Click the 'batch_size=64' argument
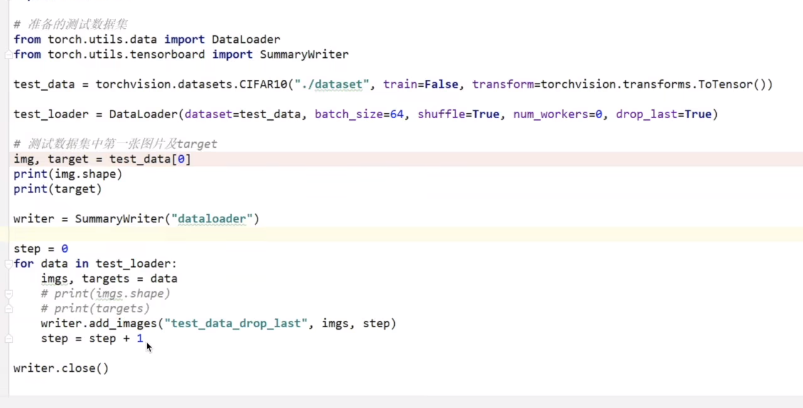 point(360,114)
